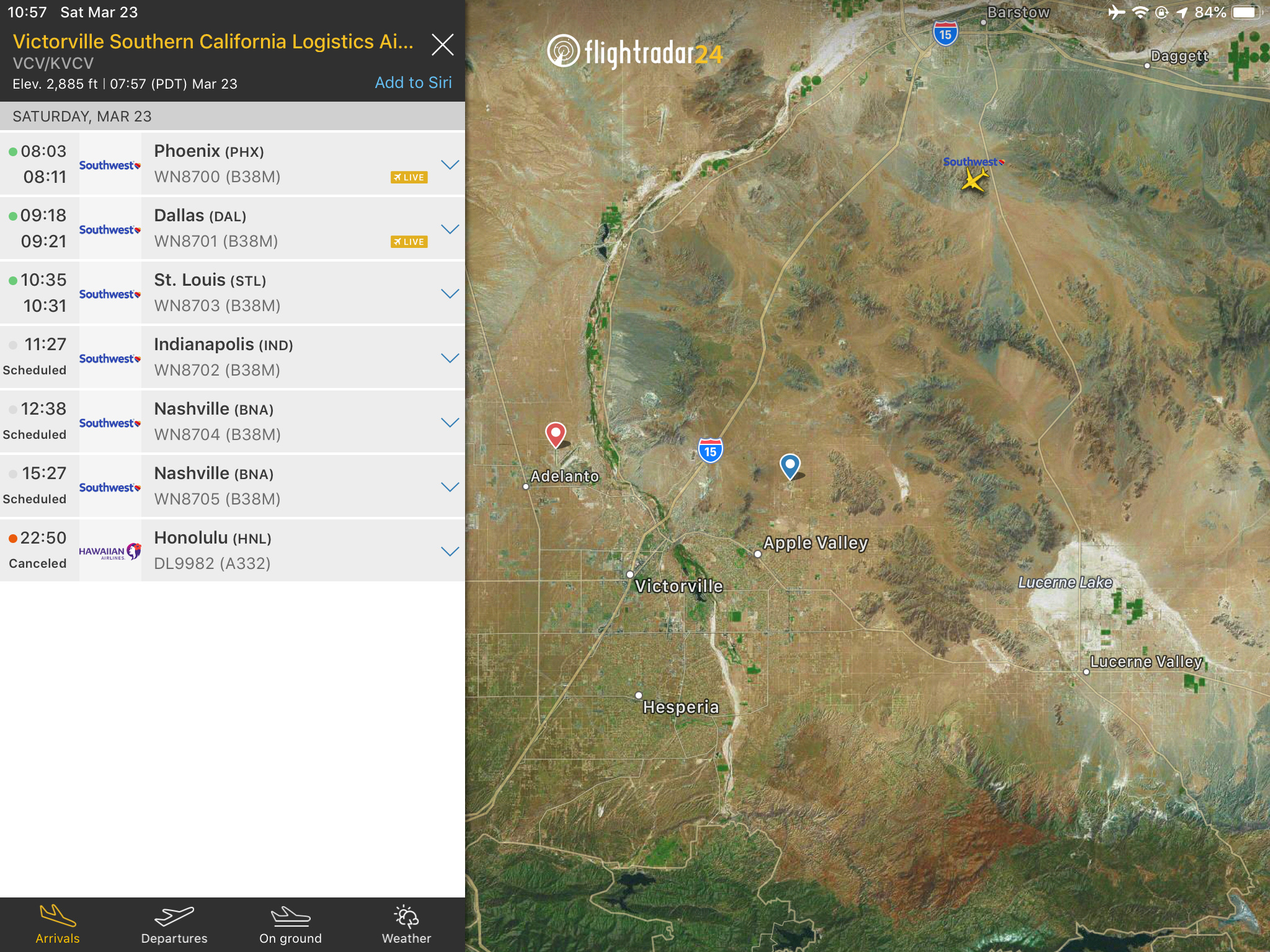Expand the Indianapolis WN8702 flight chevron
The height and width of the screenshot is (952, 1270).
click(450, 358)
